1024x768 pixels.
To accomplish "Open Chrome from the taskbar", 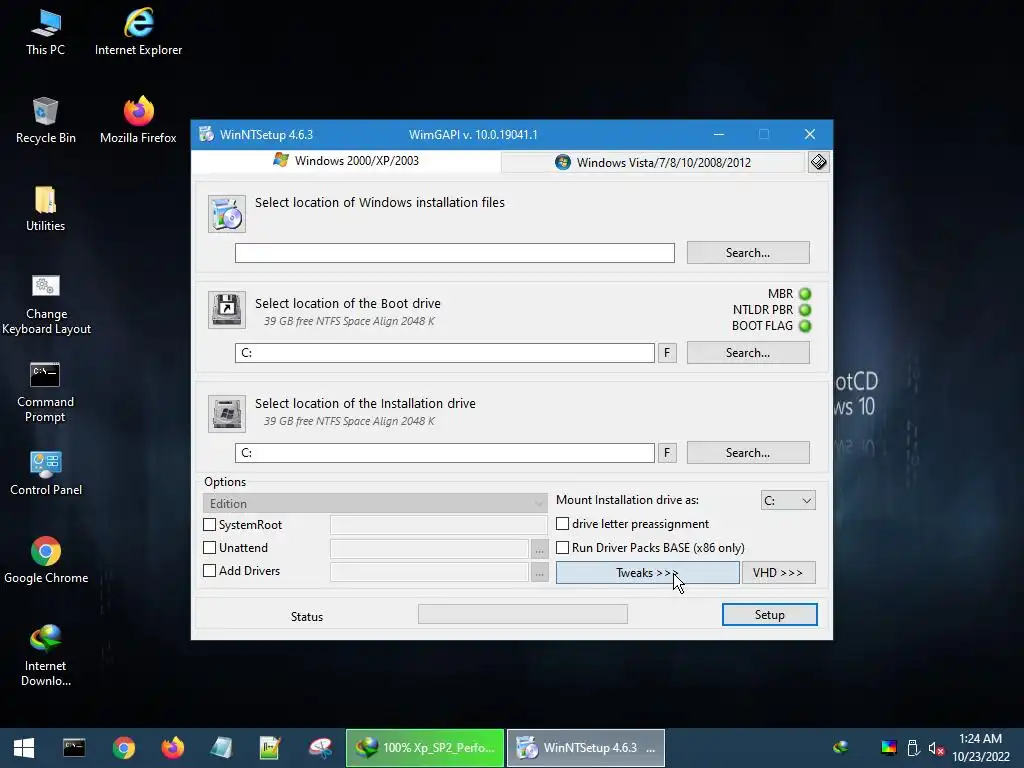I will (x=123, y=748).
